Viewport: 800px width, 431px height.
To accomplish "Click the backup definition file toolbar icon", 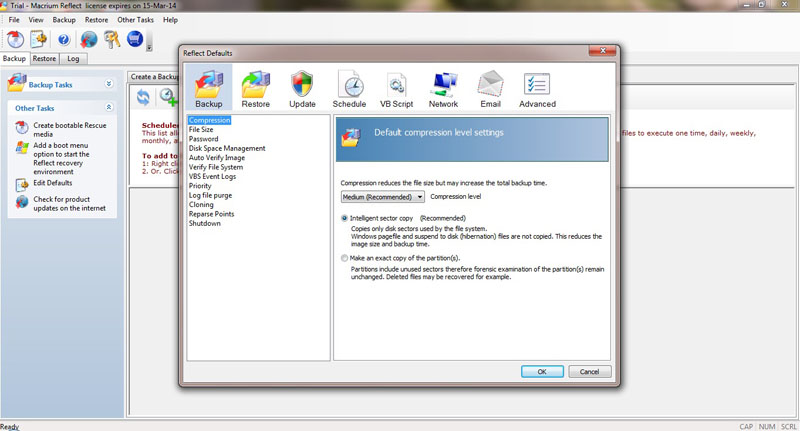I will pyautogui.click(x=39, y=39).
